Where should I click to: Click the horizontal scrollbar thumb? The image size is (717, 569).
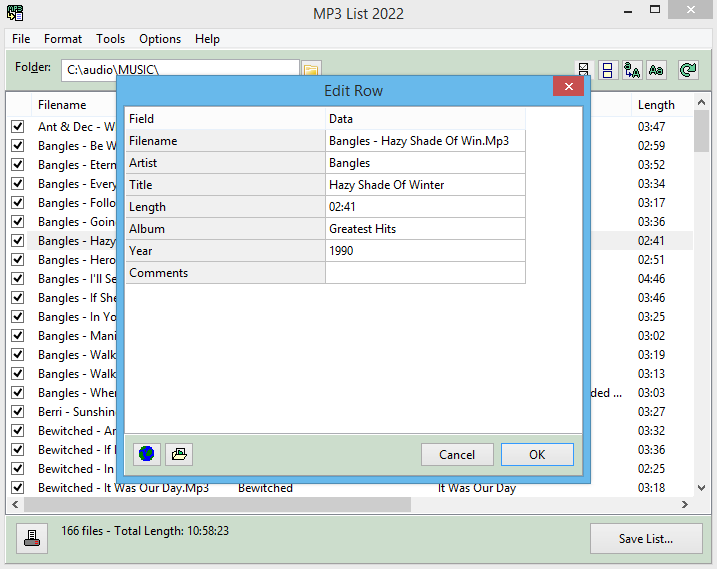click(217, 505)
